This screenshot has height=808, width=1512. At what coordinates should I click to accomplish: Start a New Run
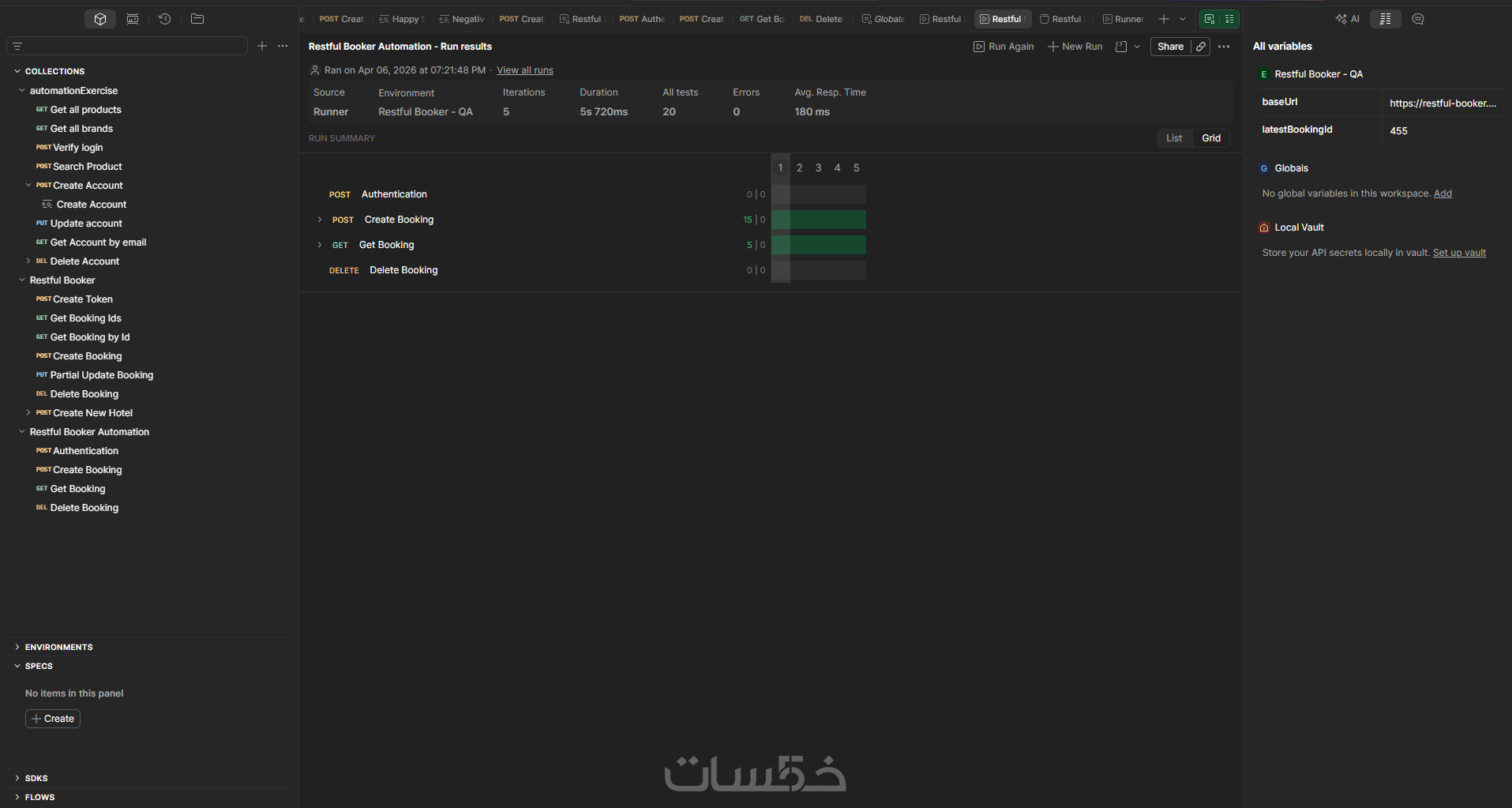pyautogui.click(x=1075, y=47)
